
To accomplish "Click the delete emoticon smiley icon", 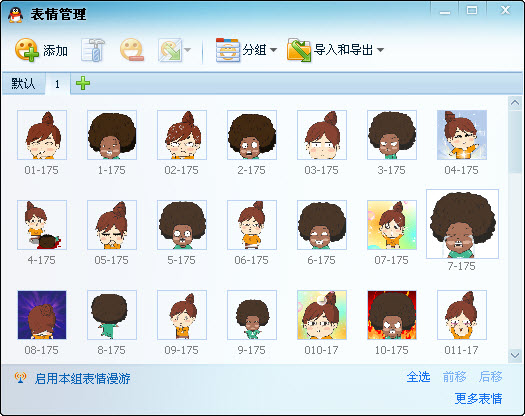I will pos(132,50).
